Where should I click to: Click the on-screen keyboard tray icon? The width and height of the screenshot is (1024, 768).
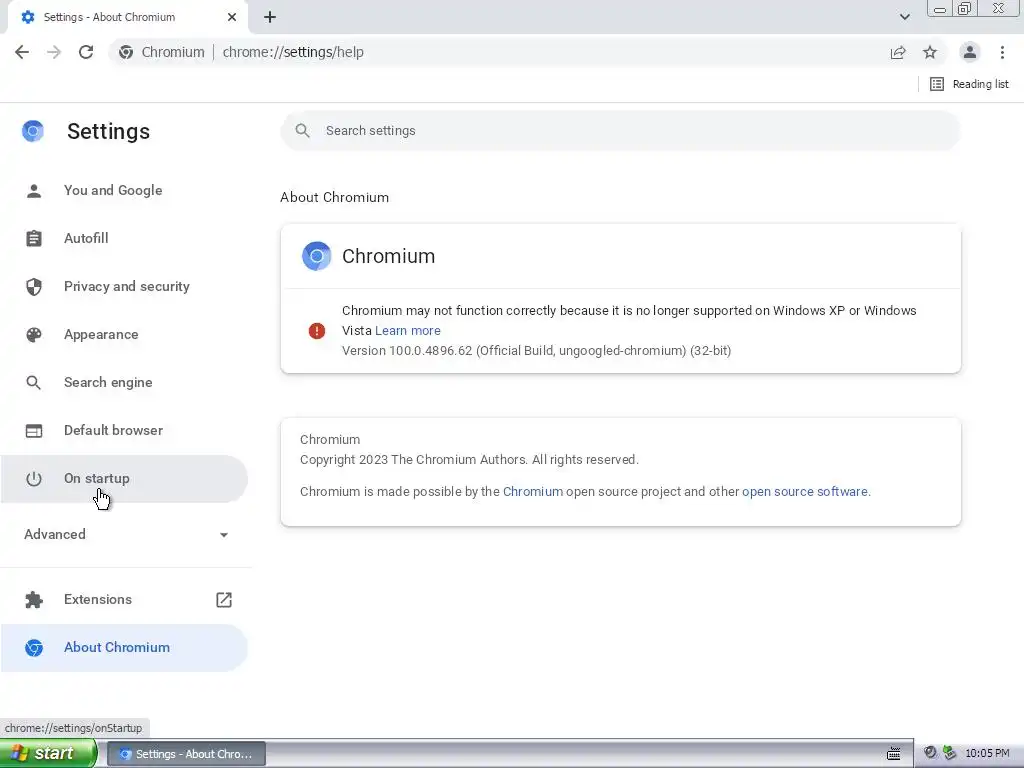pos(894,754)
